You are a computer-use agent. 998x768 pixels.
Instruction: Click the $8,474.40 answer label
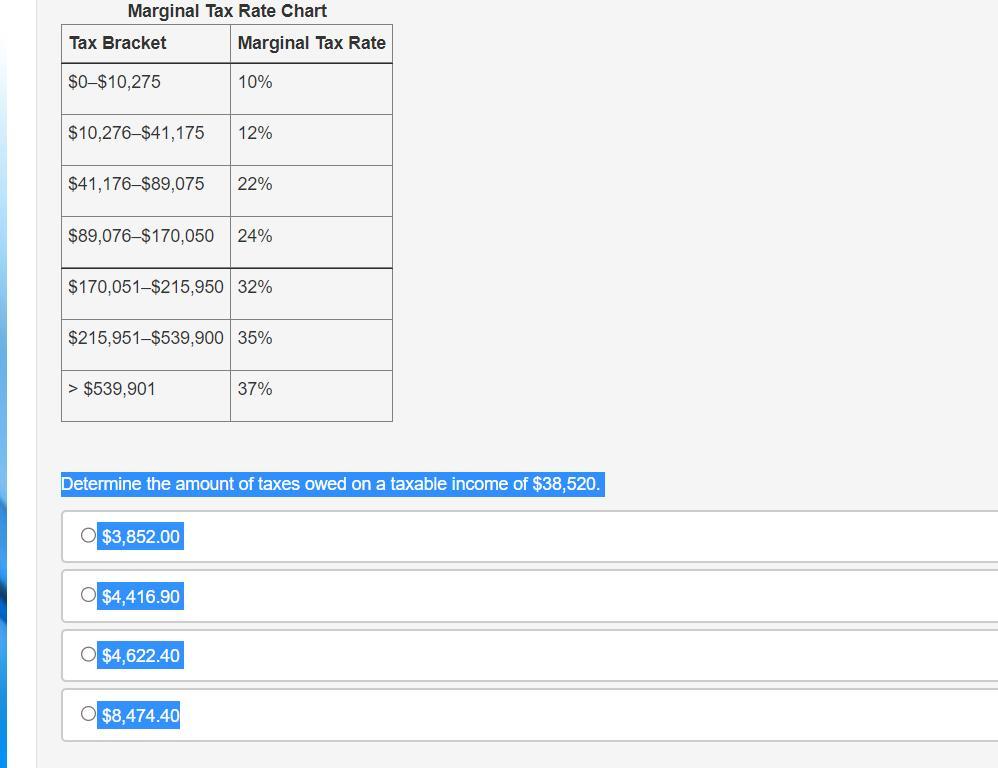tap(141, 716)
